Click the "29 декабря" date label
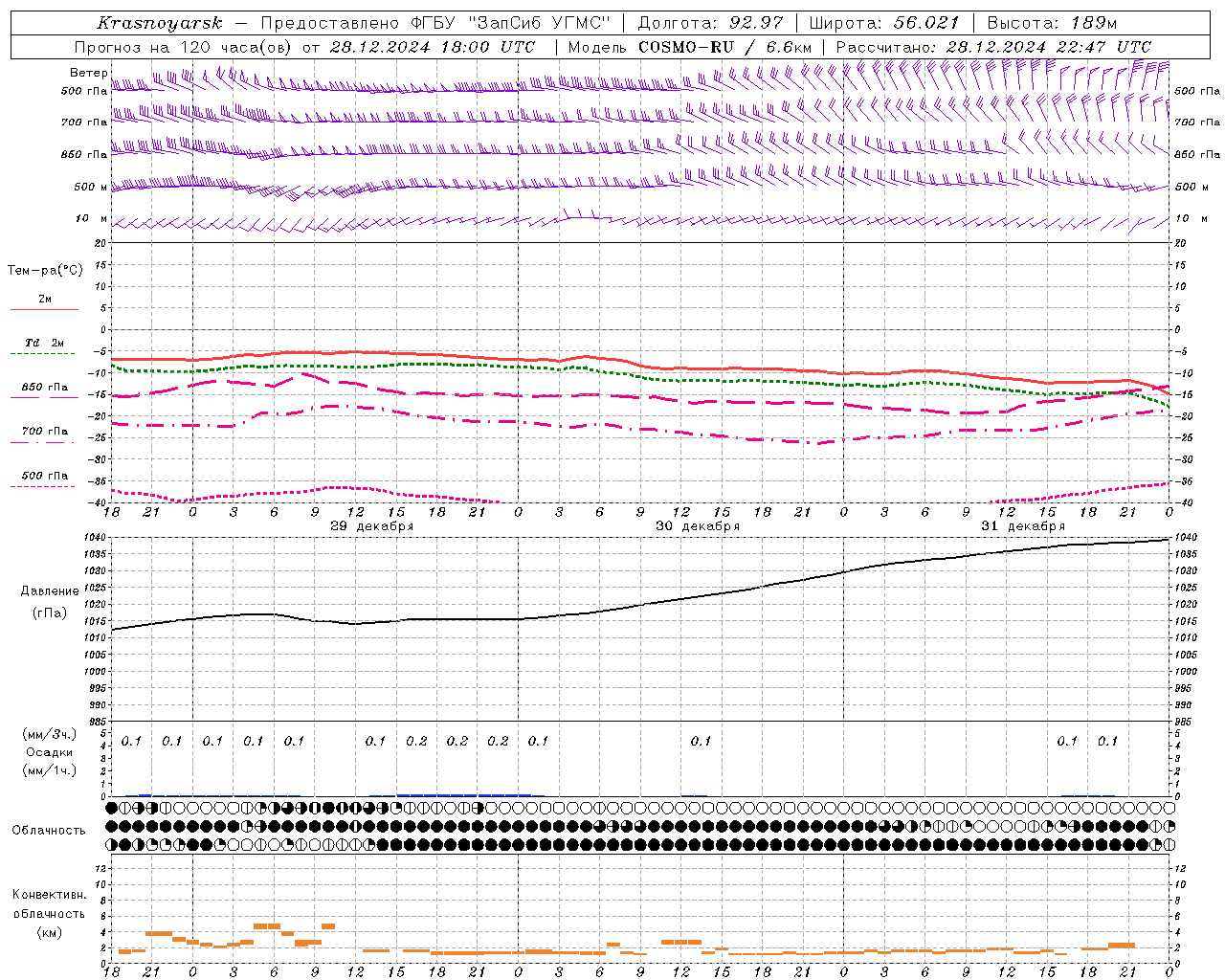The image size is (1225, 980). 371,526
